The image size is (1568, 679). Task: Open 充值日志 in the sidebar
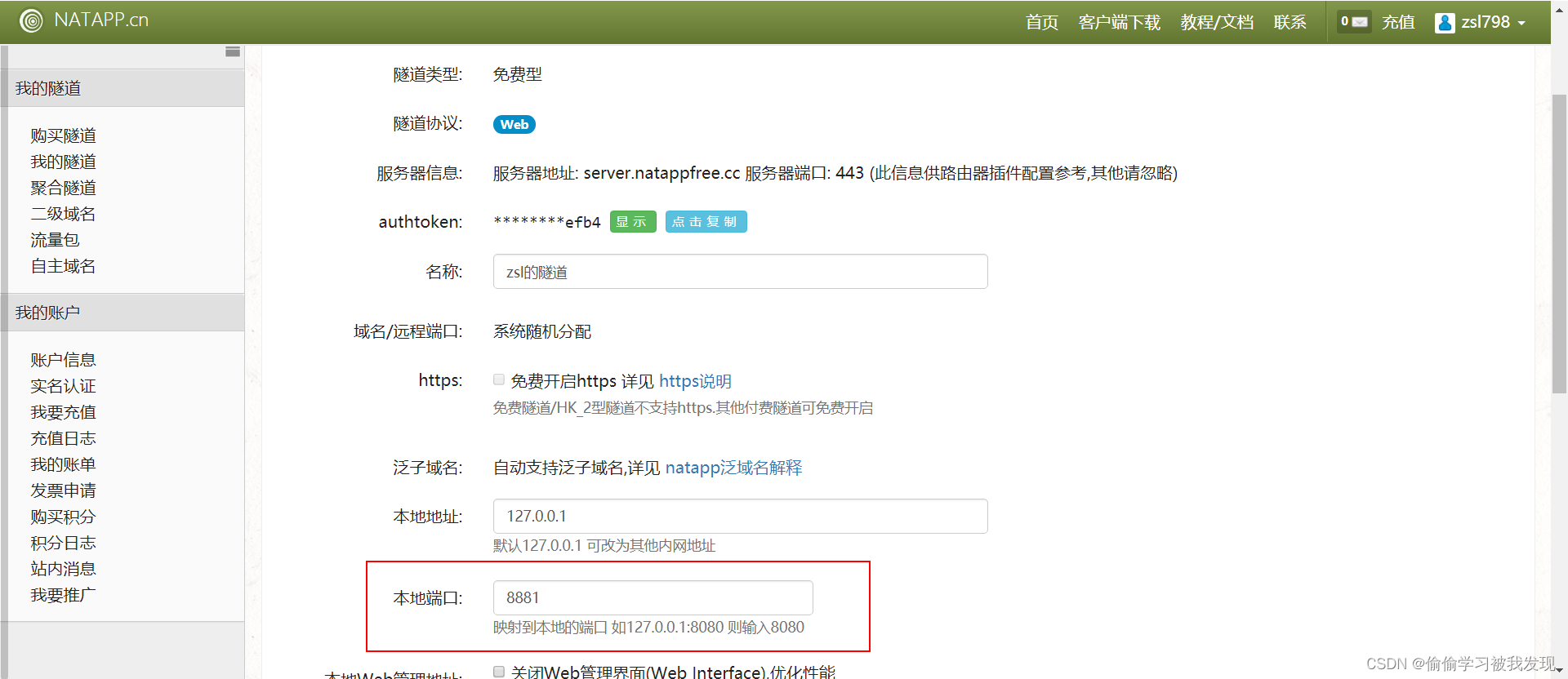click(x=63, y=438)
